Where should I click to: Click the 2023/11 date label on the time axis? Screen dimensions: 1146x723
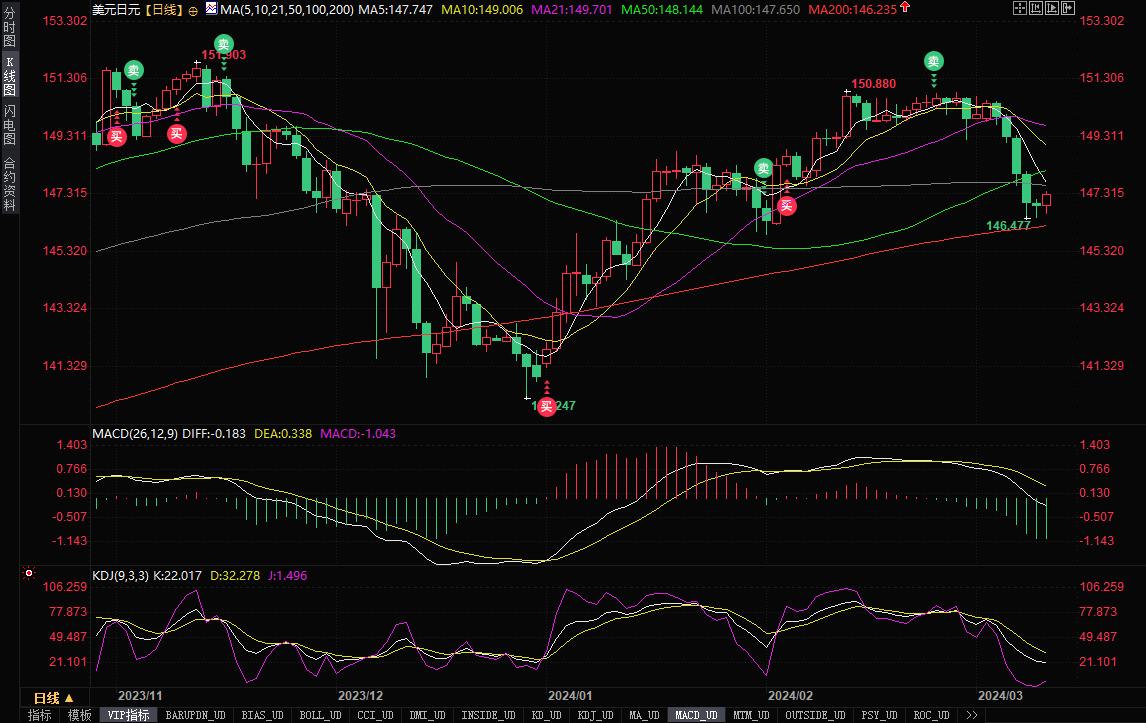tap(140, 695)
